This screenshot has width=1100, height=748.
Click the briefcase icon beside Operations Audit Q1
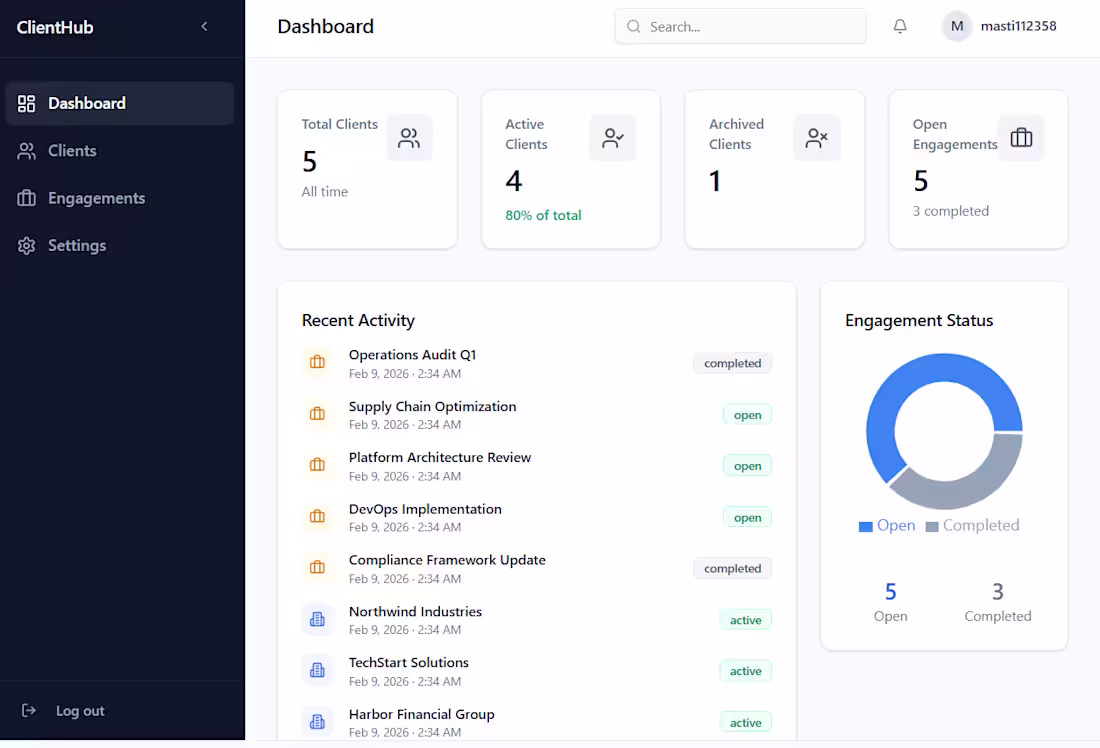(x=317, y=362)
